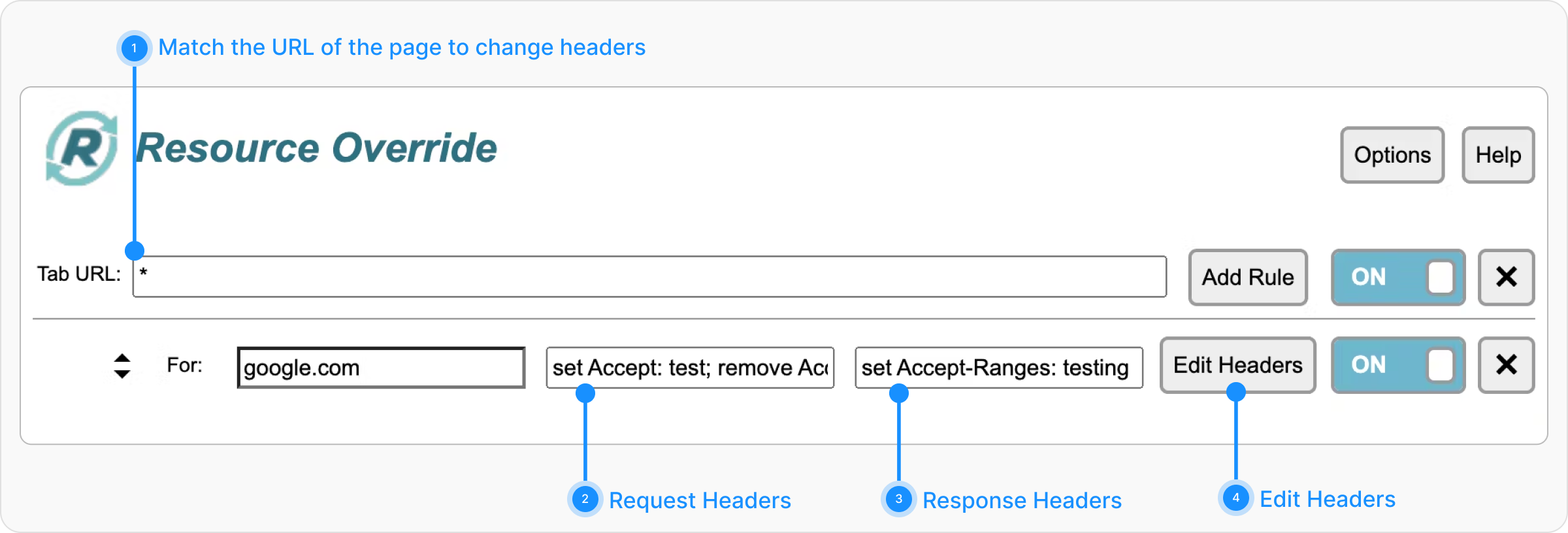Viewport: 1568px width, 533px height.
Task: Click the Edit Headers button
Action: tap(1237, 364)
